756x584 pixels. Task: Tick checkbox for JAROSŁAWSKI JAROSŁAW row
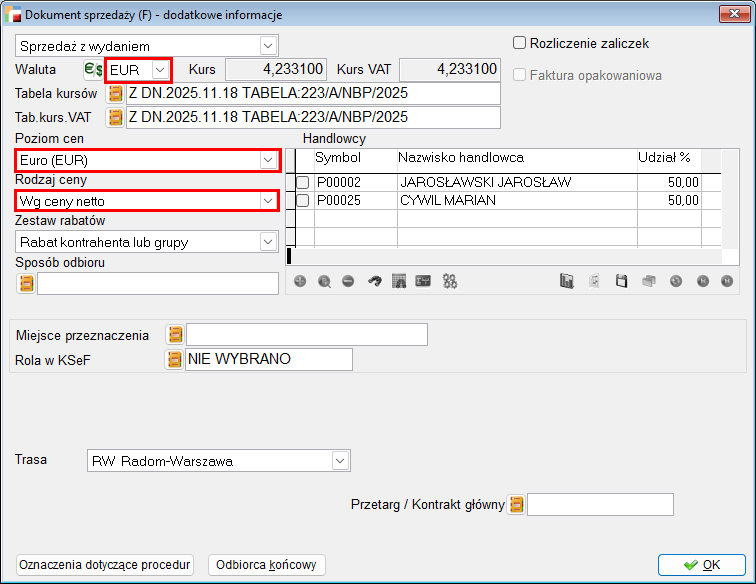303,183
